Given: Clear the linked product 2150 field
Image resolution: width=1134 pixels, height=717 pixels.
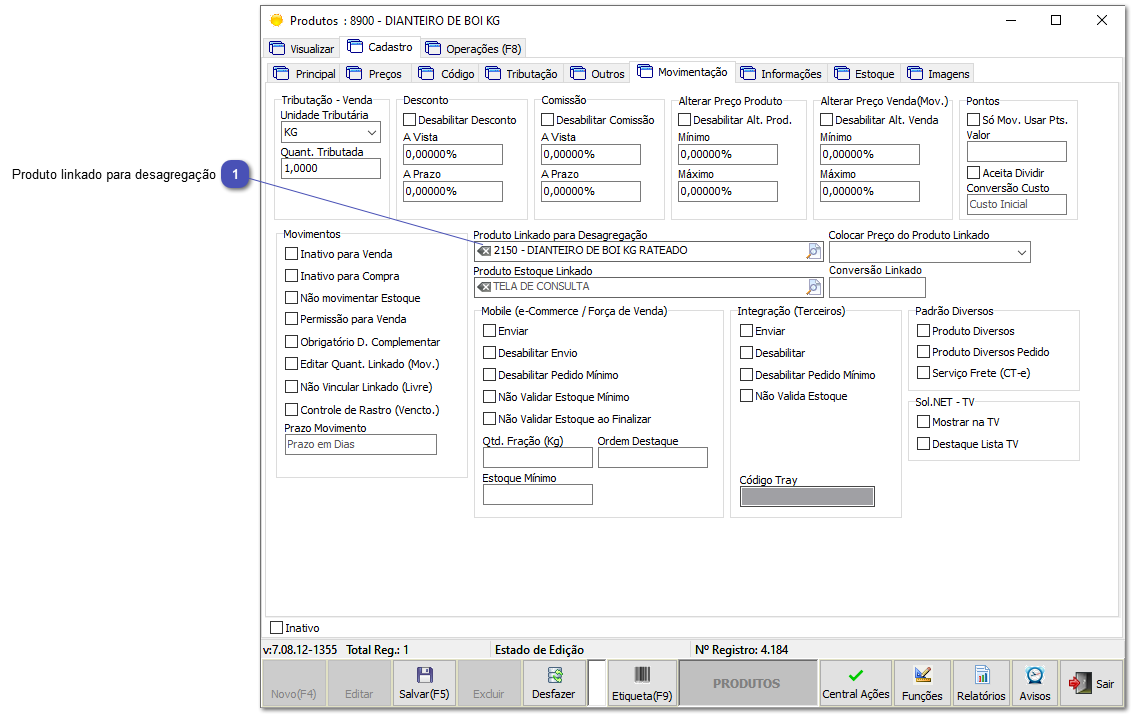Looking at the screenshot, I should pyautogui.click(x=484, y=251).
